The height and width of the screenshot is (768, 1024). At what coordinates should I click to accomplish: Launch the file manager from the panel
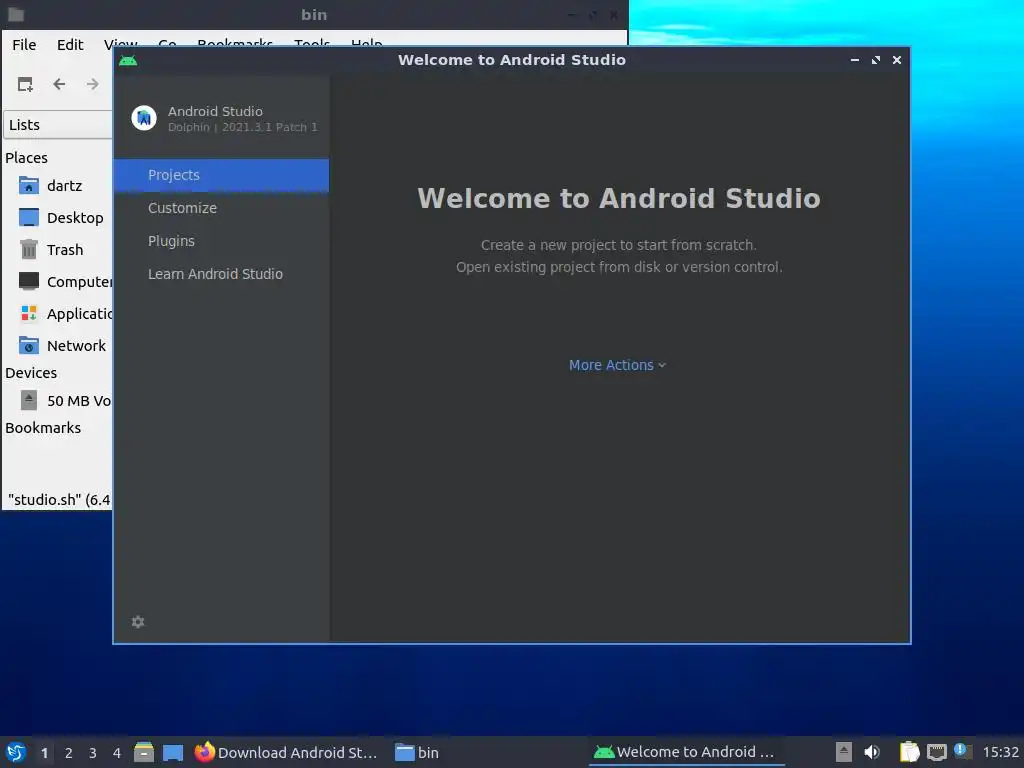144,752
